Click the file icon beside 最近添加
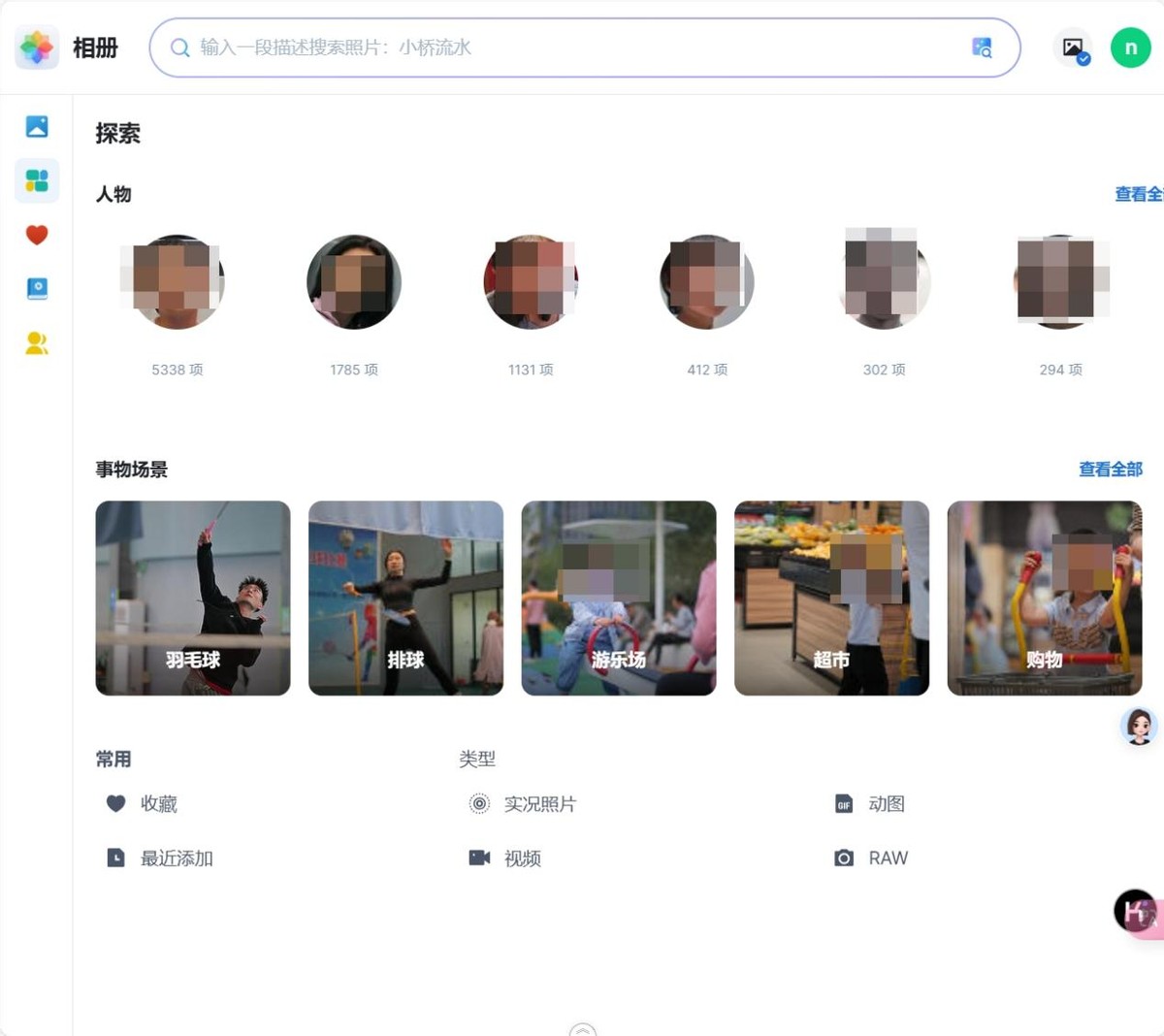This screenshot has height=1036, width=1164. (x=115, y=858)
